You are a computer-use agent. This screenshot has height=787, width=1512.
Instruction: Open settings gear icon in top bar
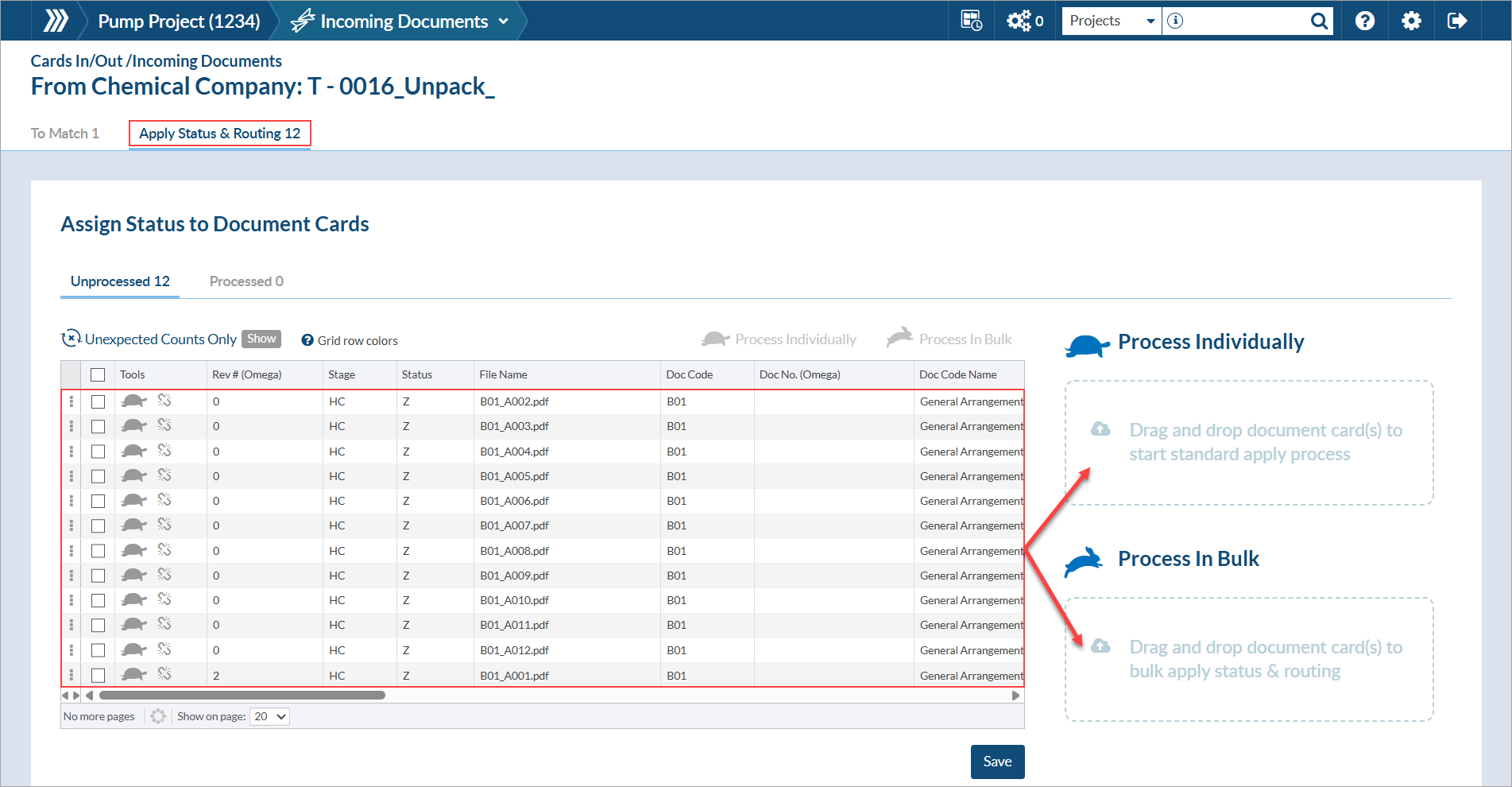tap(1411, 21)
